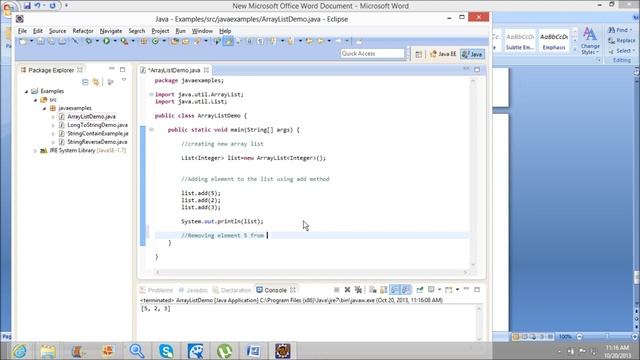Click Link with Editor in Package Explorer
This screenshot has height=360, width=640.
(96, 82)
